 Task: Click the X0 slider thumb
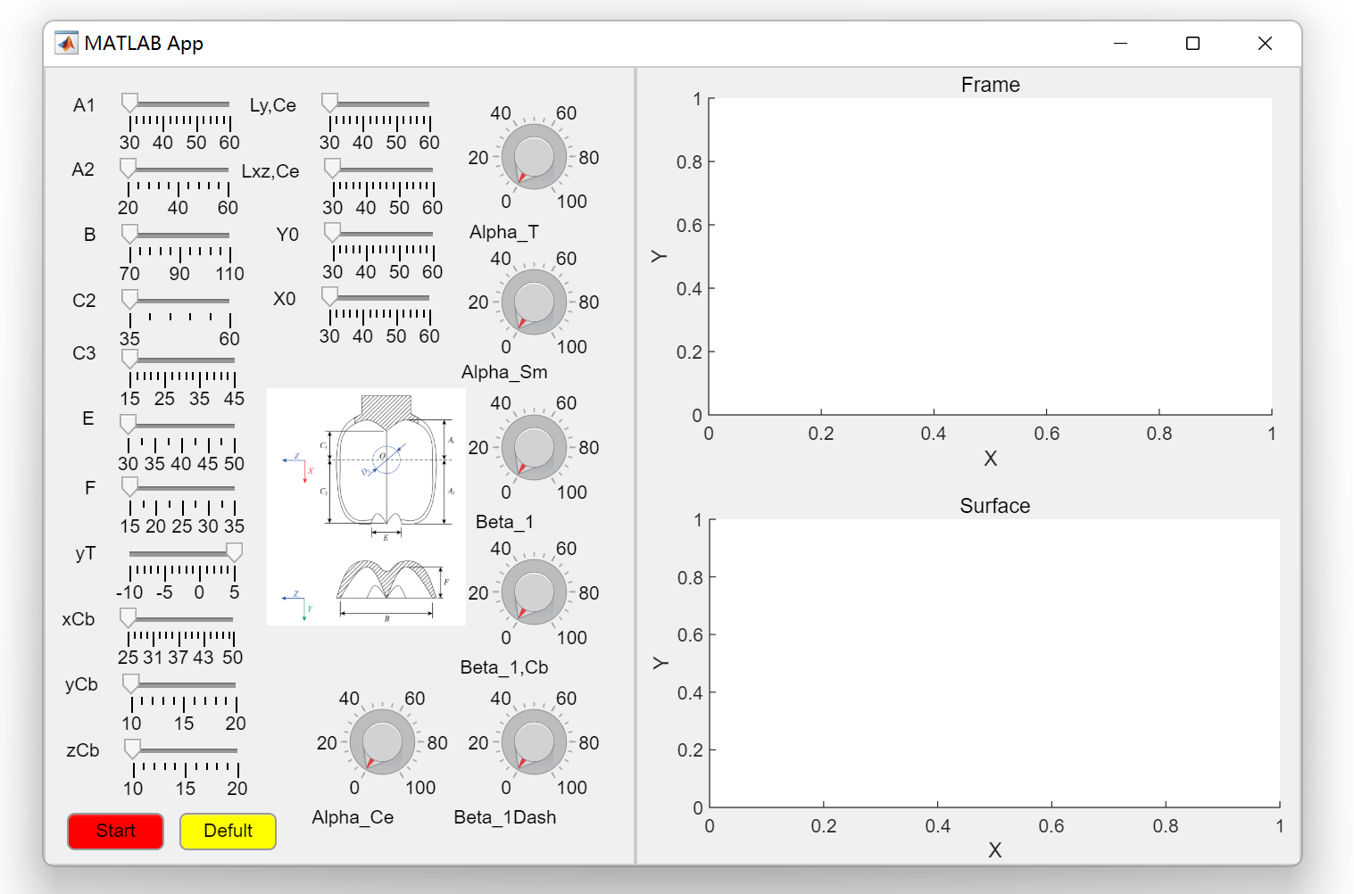coord(329,297)
